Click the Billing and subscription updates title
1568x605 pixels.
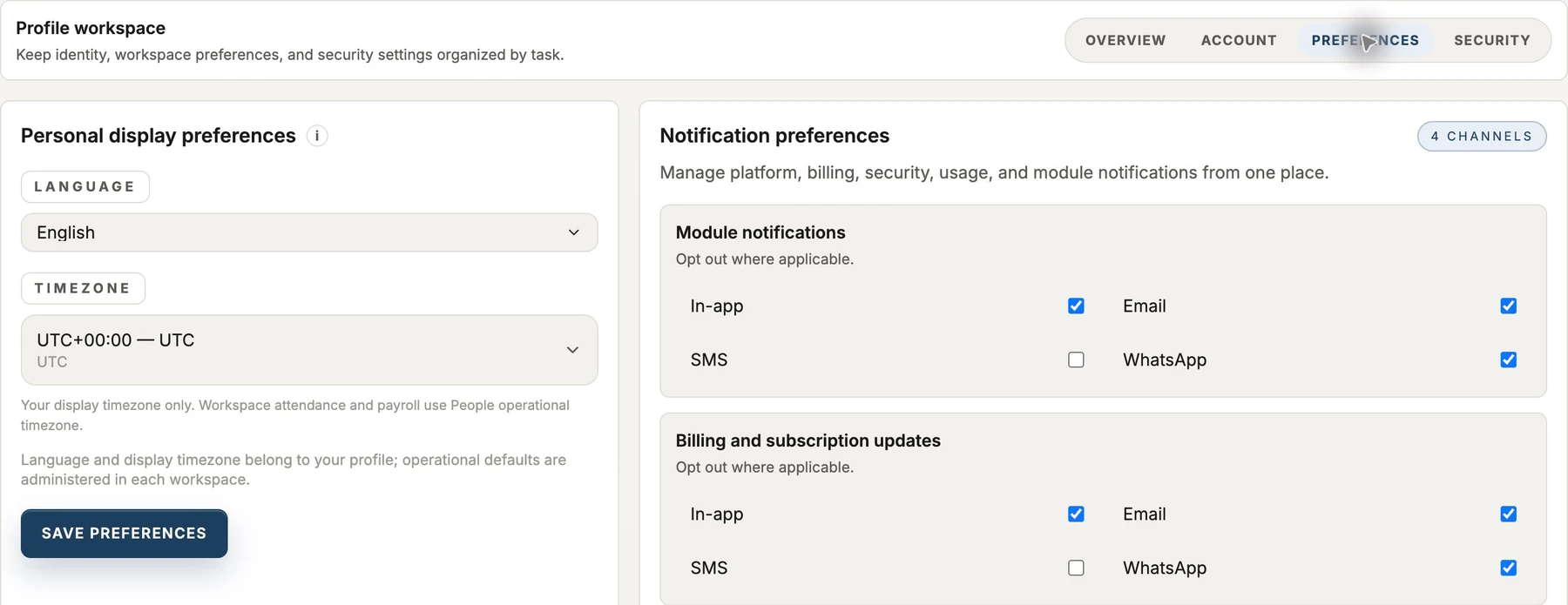point(808,440)
